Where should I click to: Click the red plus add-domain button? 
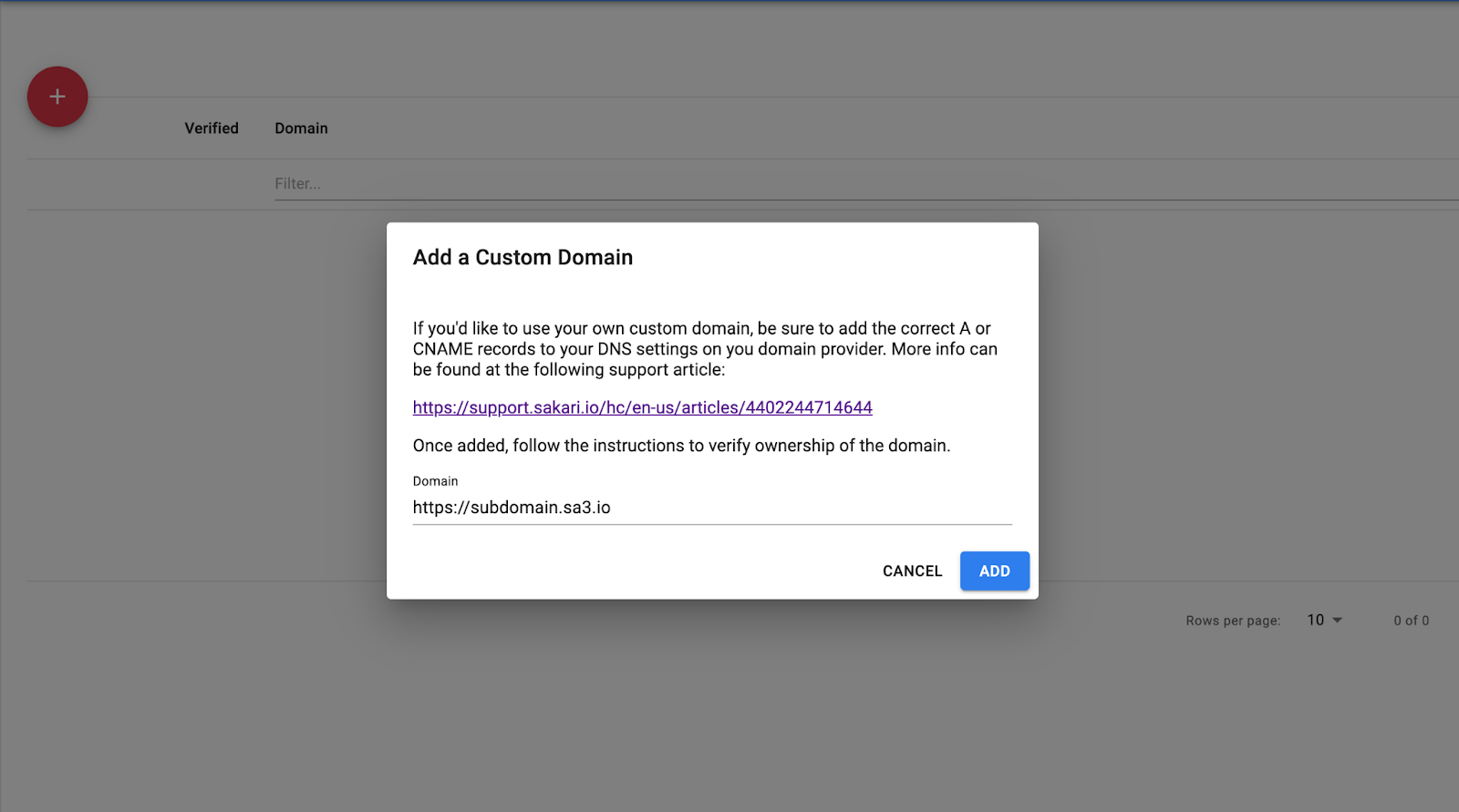coord(57,97)
